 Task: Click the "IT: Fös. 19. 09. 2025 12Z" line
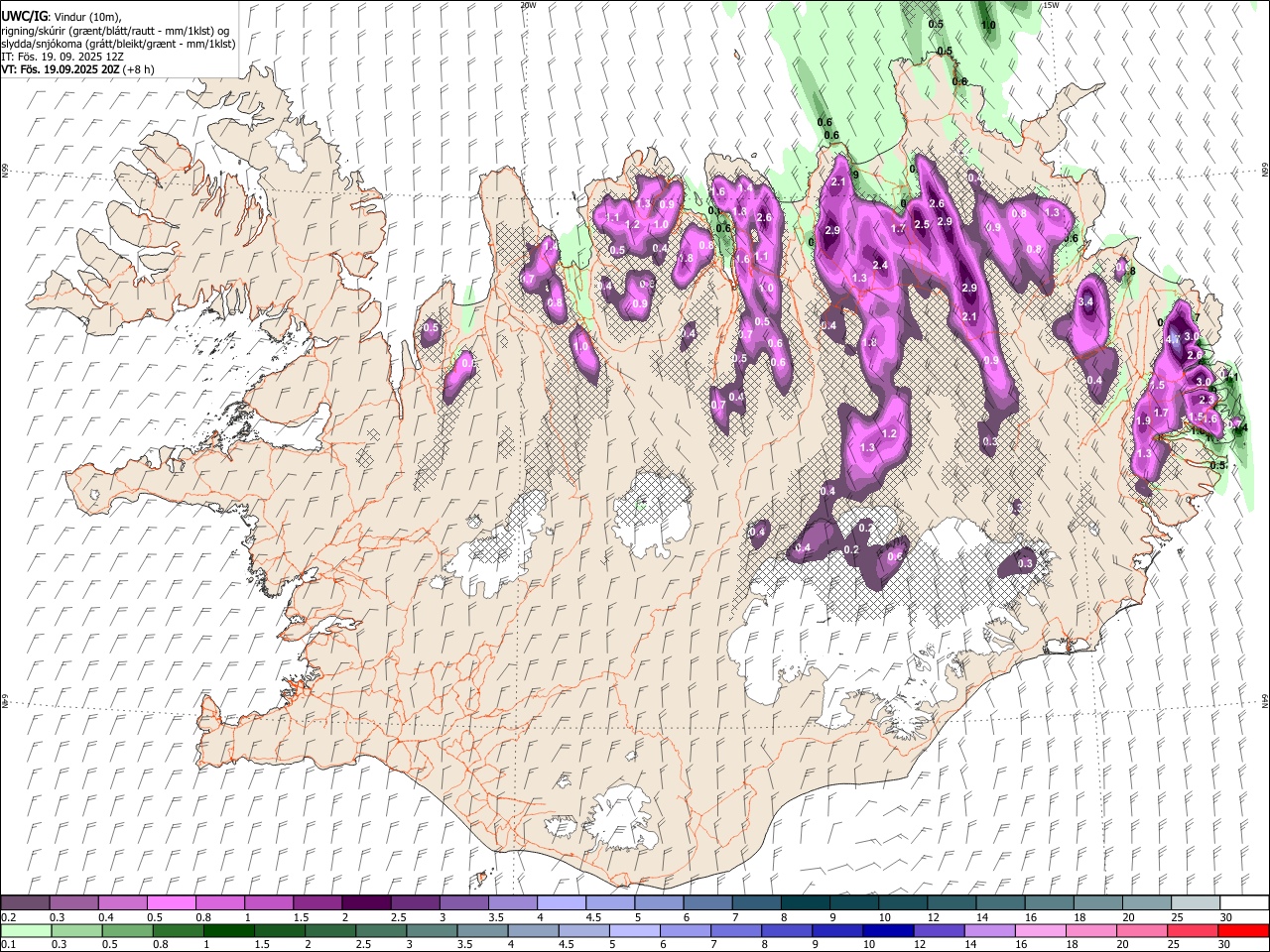[x=63, y=57]
